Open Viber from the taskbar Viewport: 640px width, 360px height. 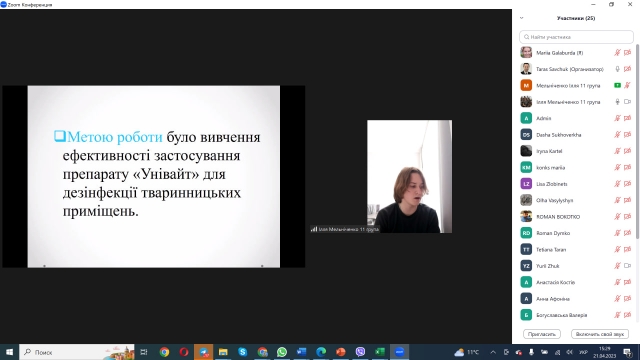pos(360,352)
